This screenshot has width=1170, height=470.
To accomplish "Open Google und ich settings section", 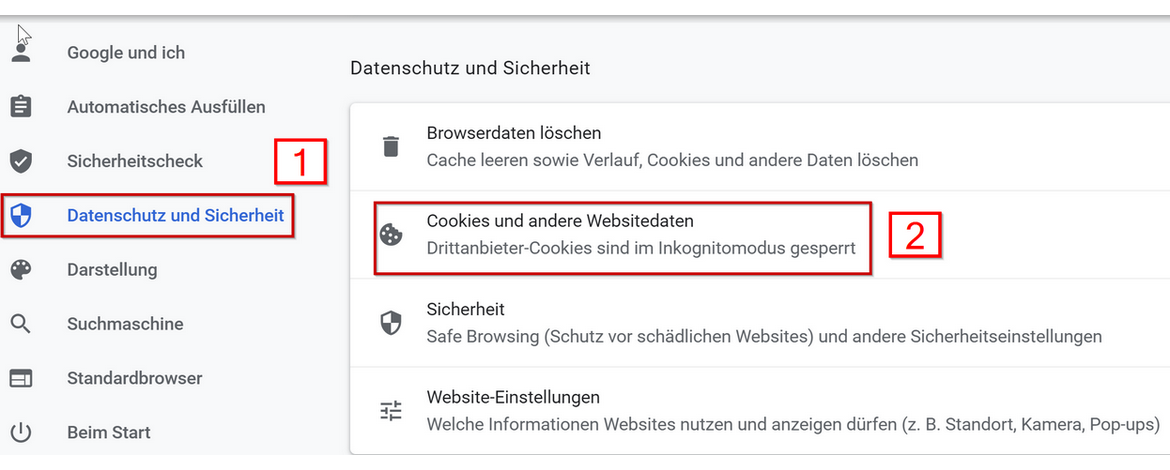I will click(126, 53).
